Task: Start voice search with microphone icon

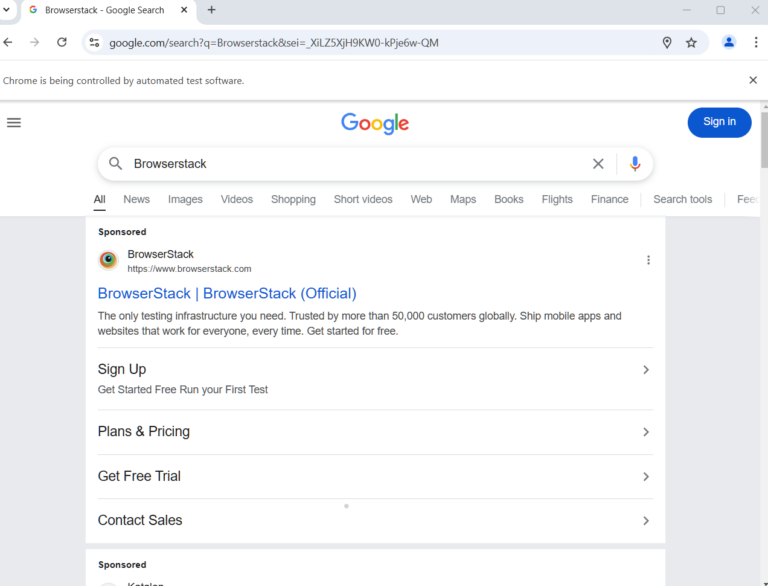Action: 635,164
